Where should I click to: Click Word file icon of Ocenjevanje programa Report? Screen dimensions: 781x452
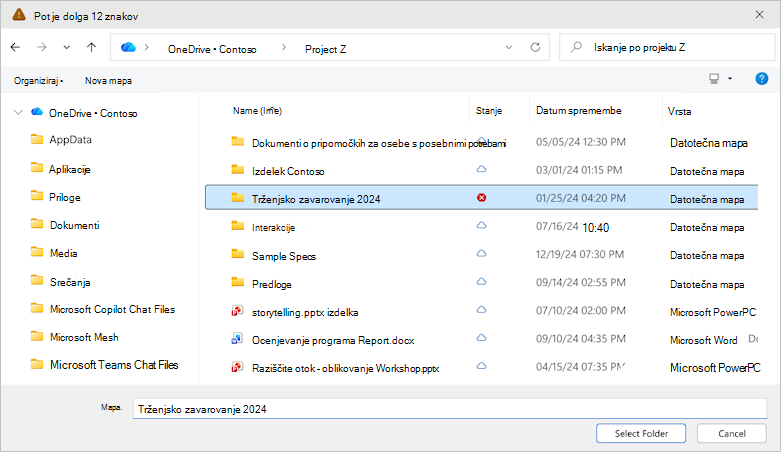point(237,339)
